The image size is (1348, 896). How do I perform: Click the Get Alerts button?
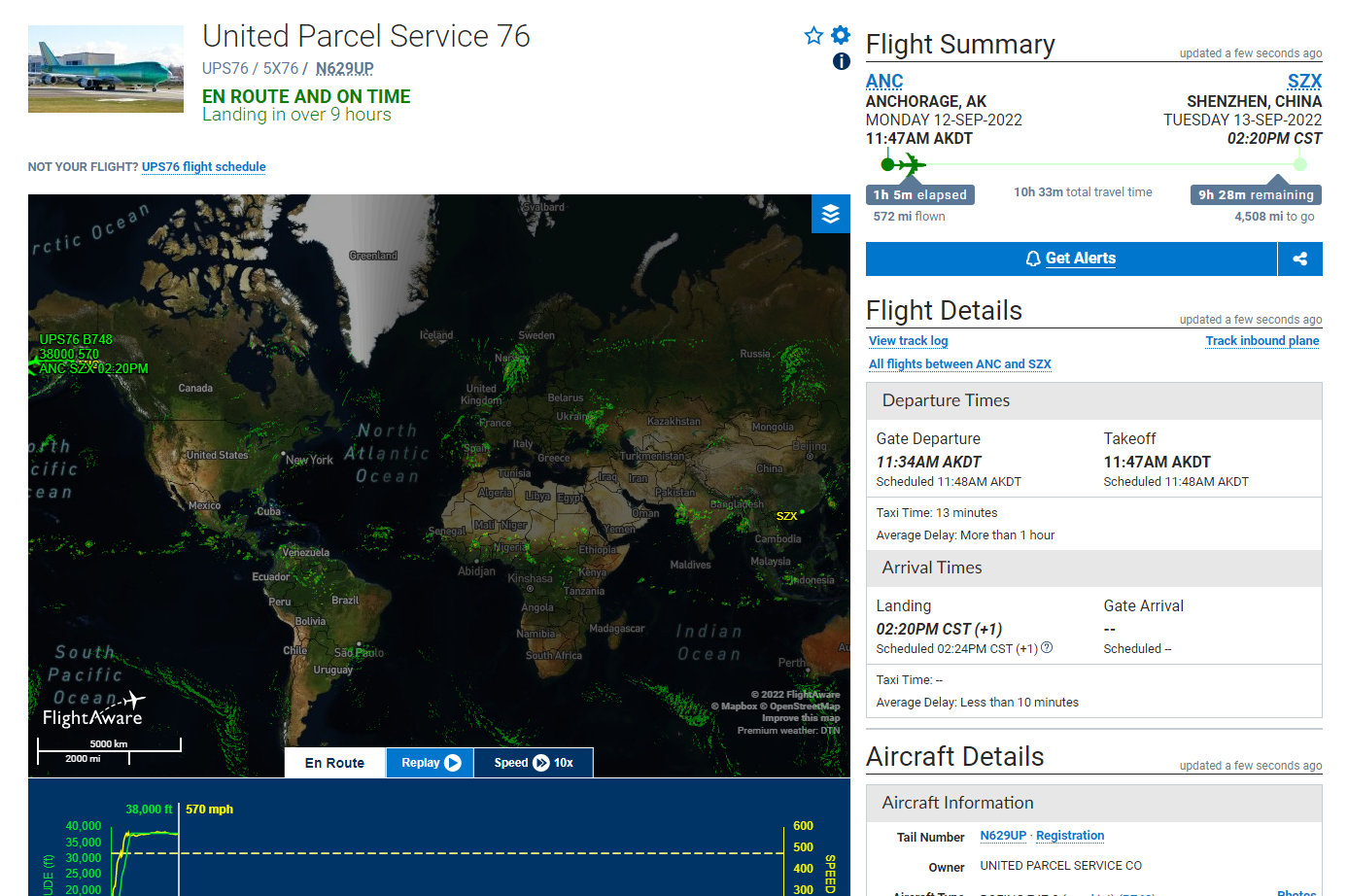(1071, 258)
